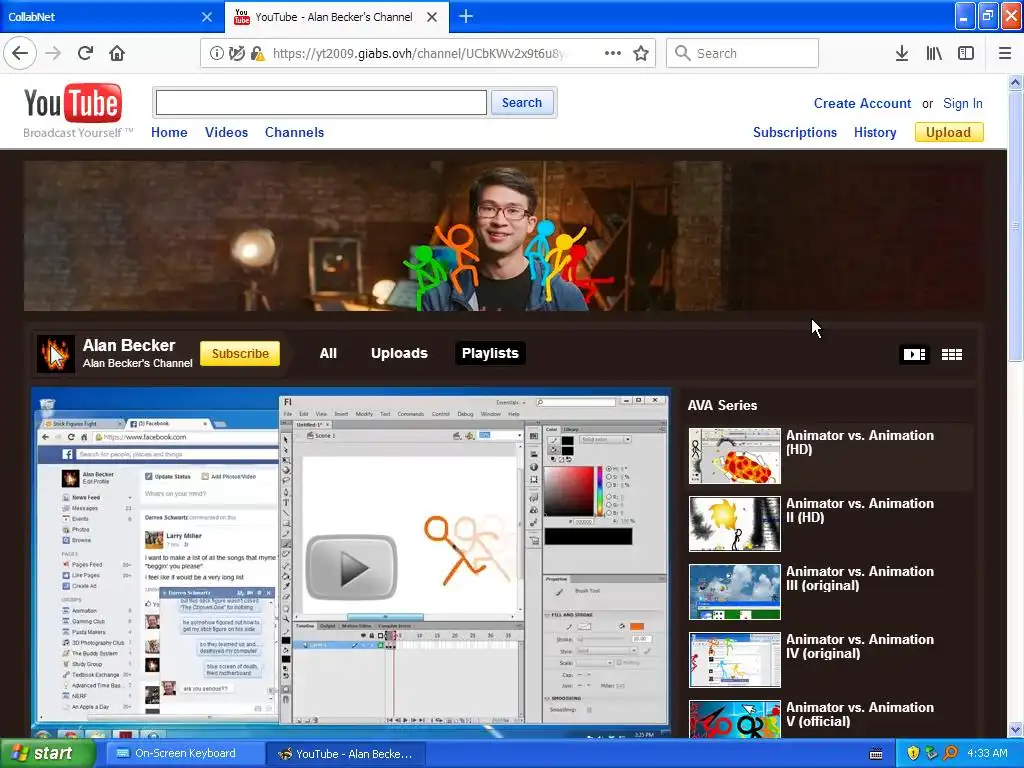Click Alan Becker's channel avatar icon
The width and height of the screenshot is (1024, 768).
(56, 353)
